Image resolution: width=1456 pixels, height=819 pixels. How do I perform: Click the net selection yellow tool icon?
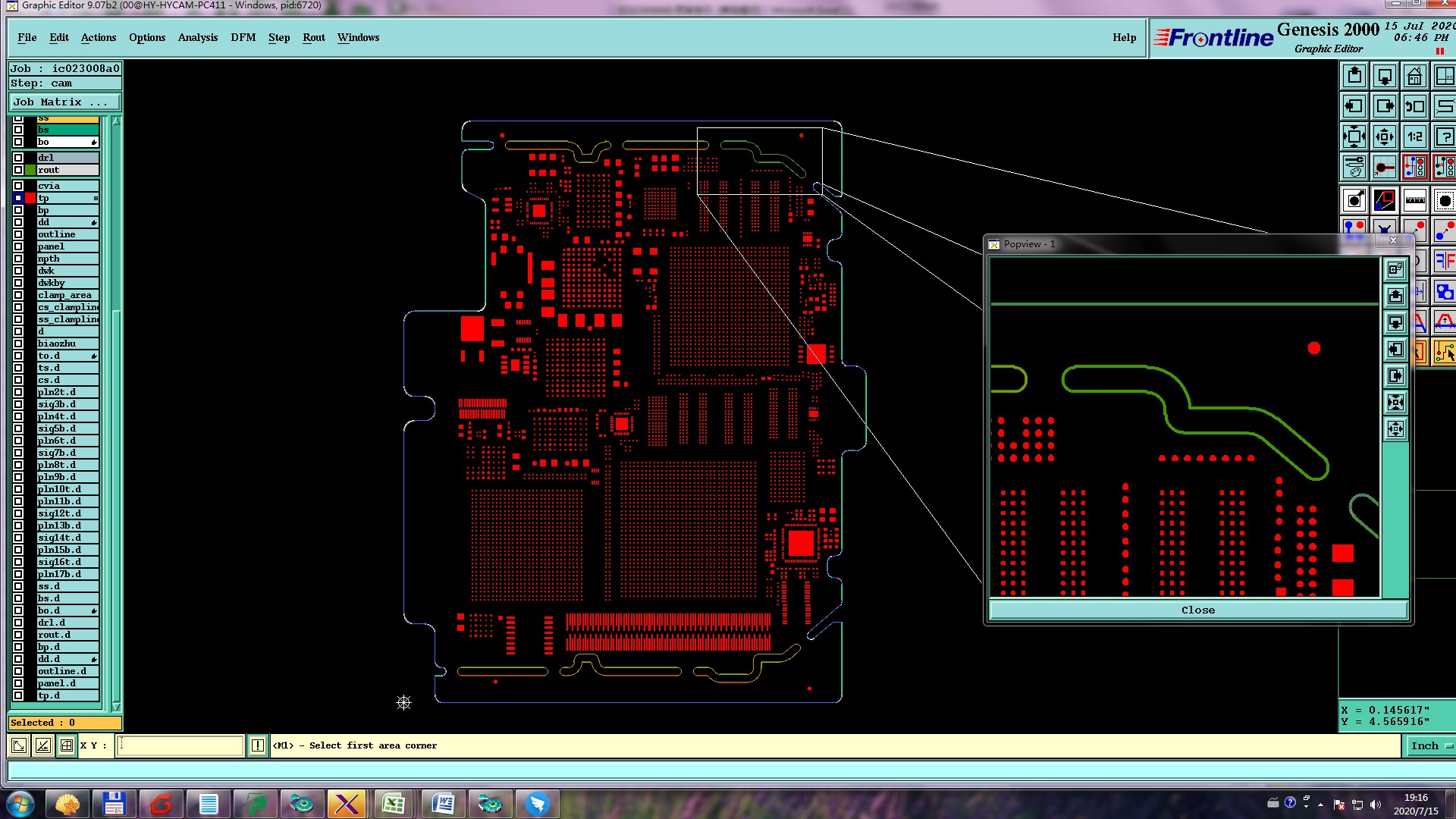(1444, 353)
